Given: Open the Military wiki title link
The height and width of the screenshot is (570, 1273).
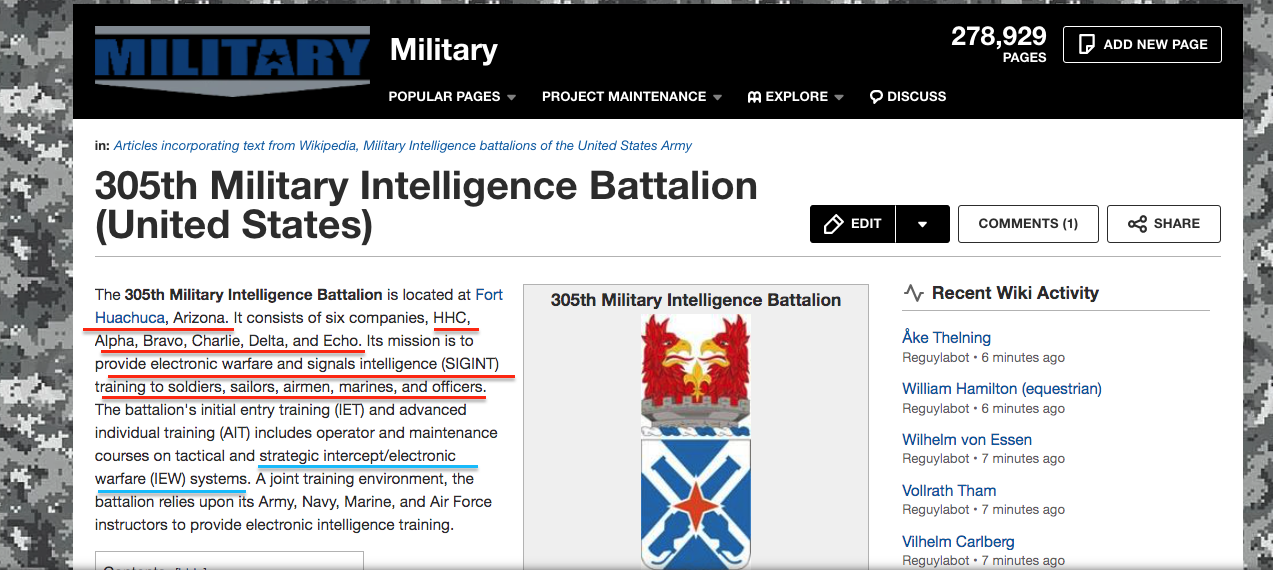Looking at the screenshot, I should (x=443, y=49).
